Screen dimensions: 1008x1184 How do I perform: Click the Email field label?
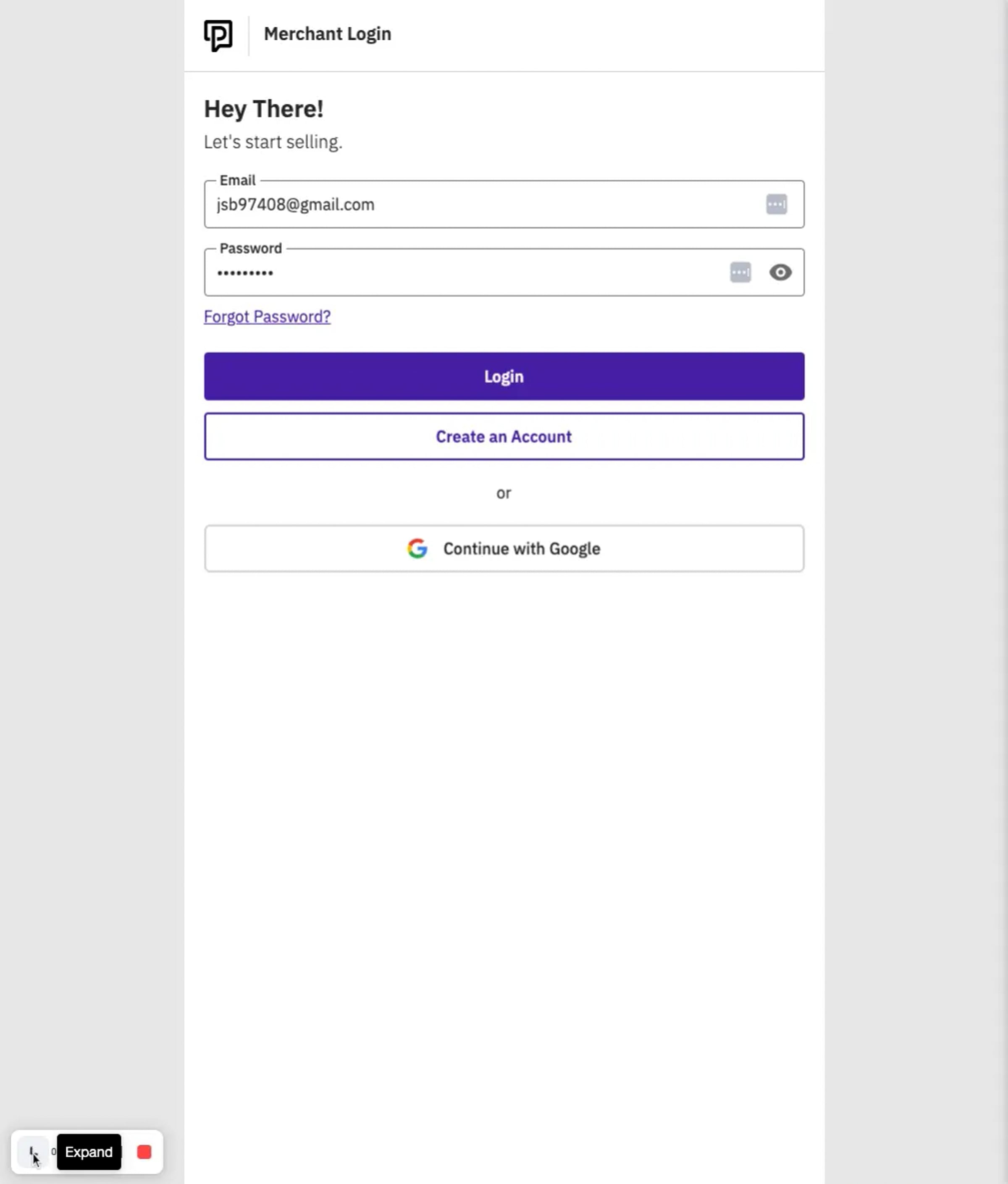click(x=237, y=181)
